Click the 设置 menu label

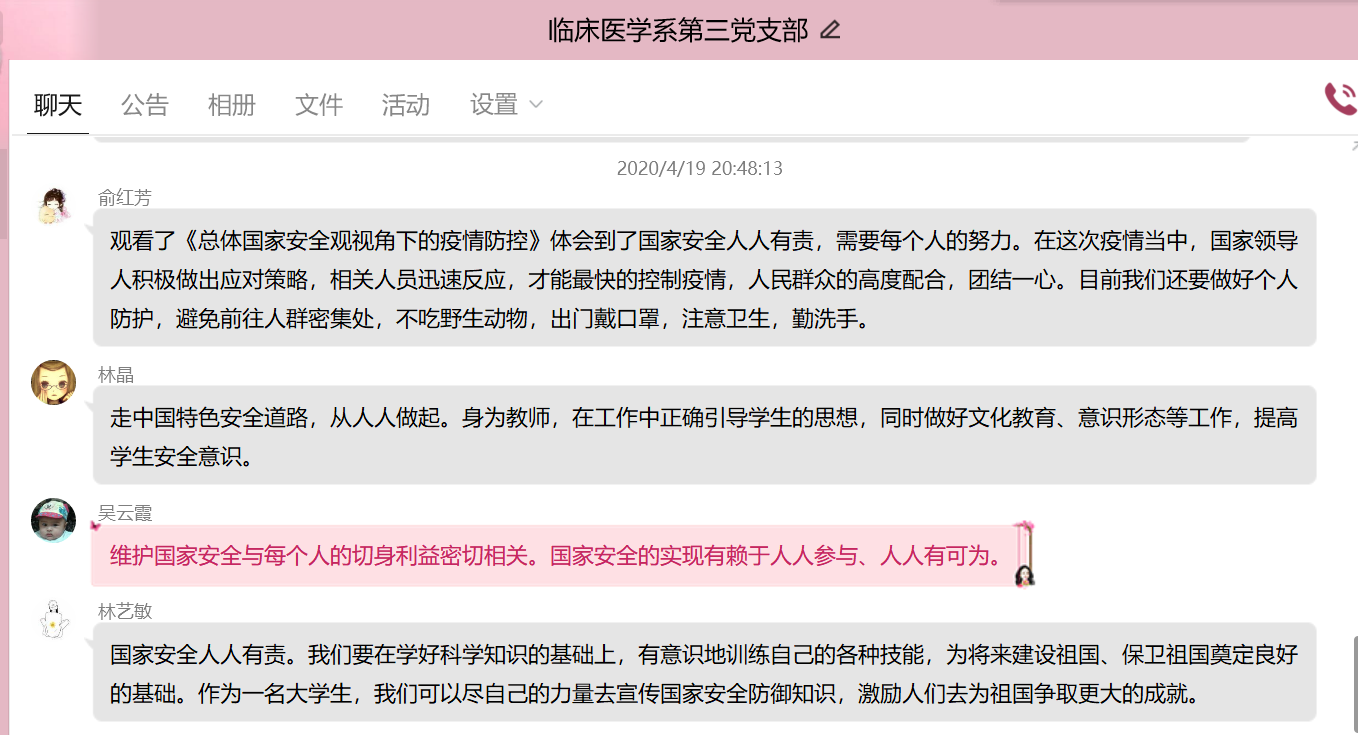(x=494, y=104)
